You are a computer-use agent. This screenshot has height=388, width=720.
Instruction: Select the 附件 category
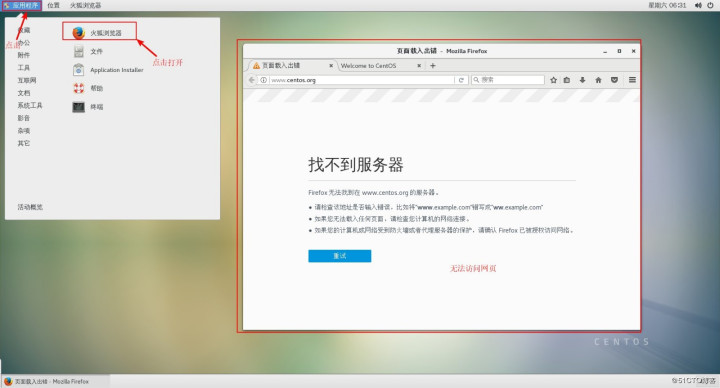click(23, 55)
